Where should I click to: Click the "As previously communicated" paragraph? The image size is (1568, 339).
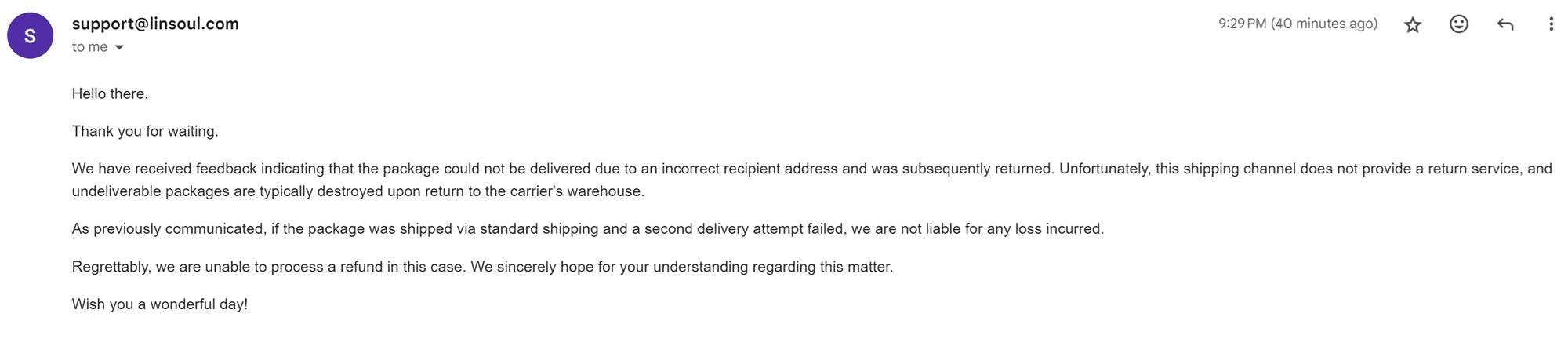pos(587,229)
